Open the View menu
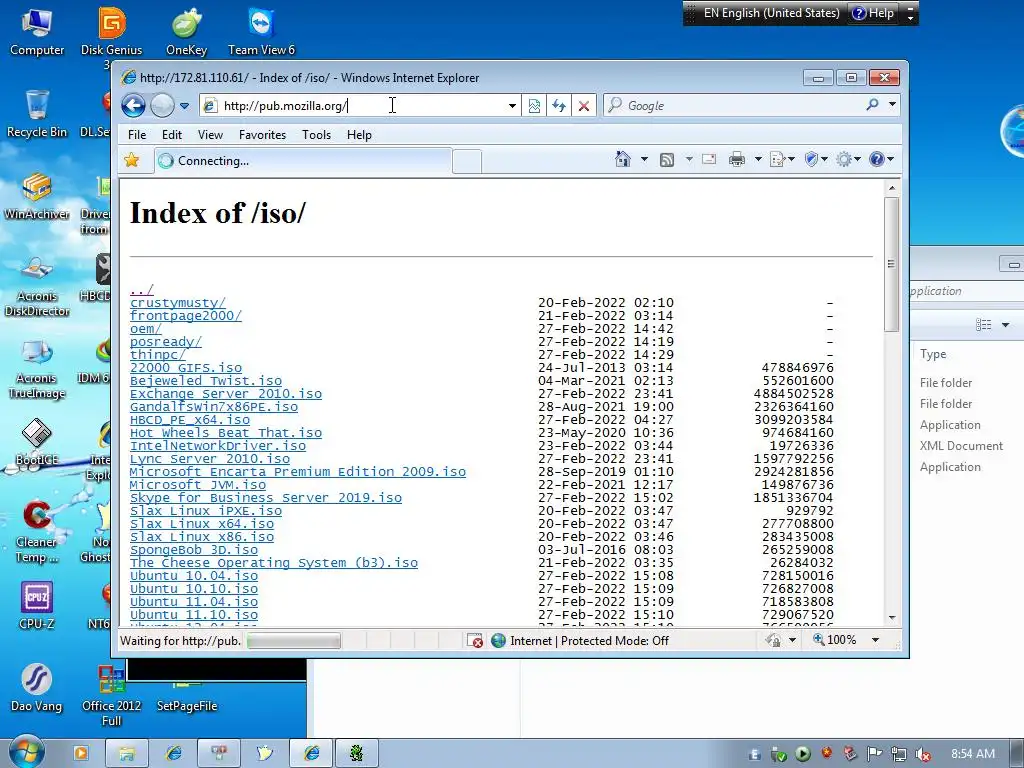This screenshot has width=1024, height=768. (210, 135)
